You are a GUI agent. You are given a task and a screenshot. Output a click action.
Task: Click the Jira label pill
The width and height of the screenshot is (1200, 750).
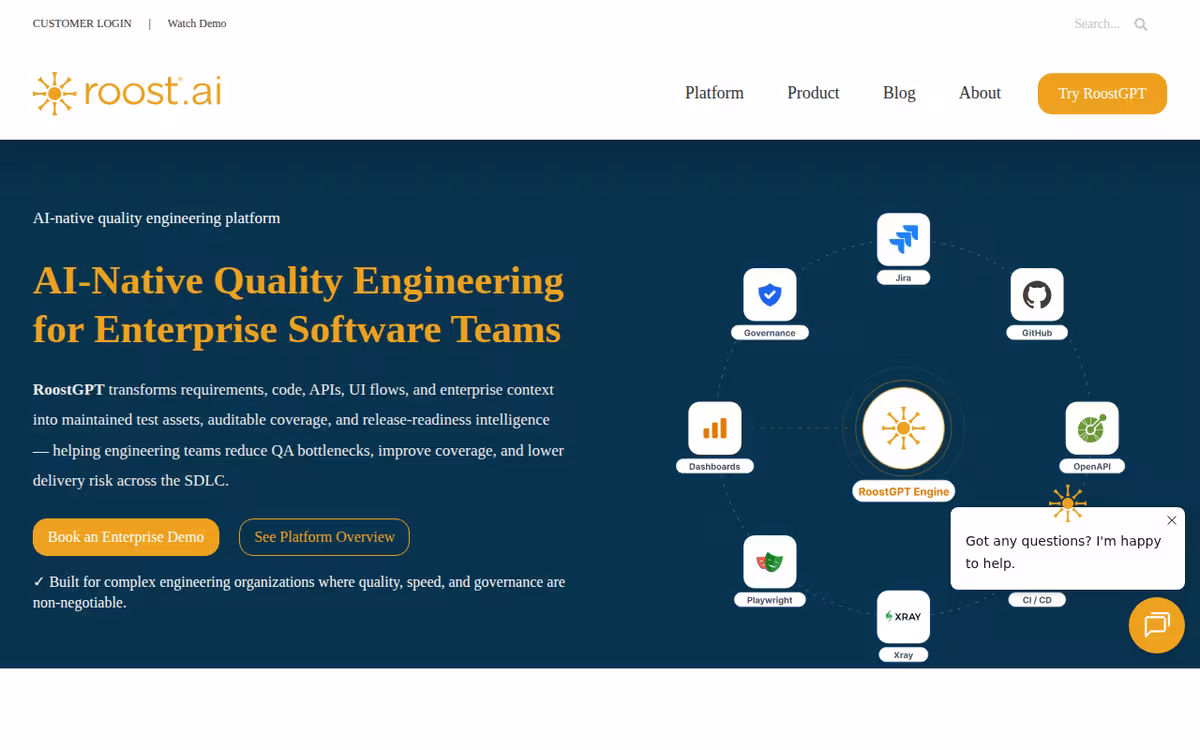tap(903, 278)
